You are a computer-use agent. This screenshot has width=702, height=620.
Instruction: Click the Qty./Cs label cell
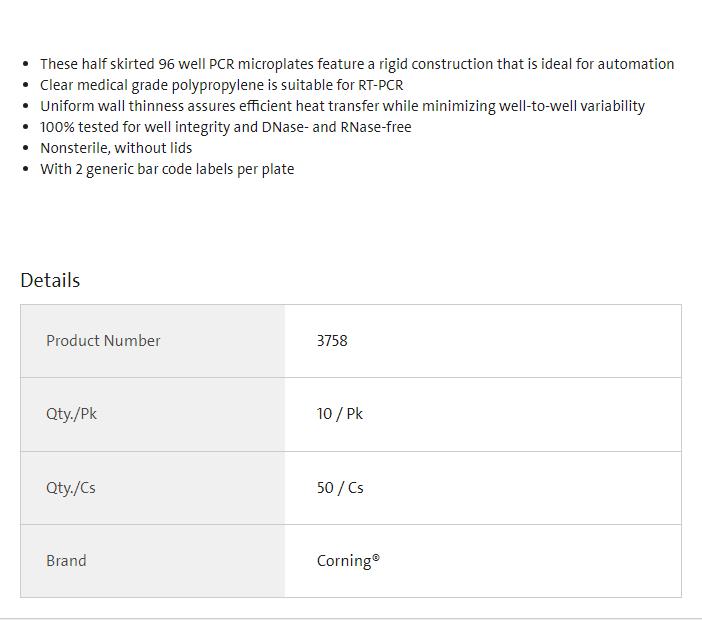71,488
